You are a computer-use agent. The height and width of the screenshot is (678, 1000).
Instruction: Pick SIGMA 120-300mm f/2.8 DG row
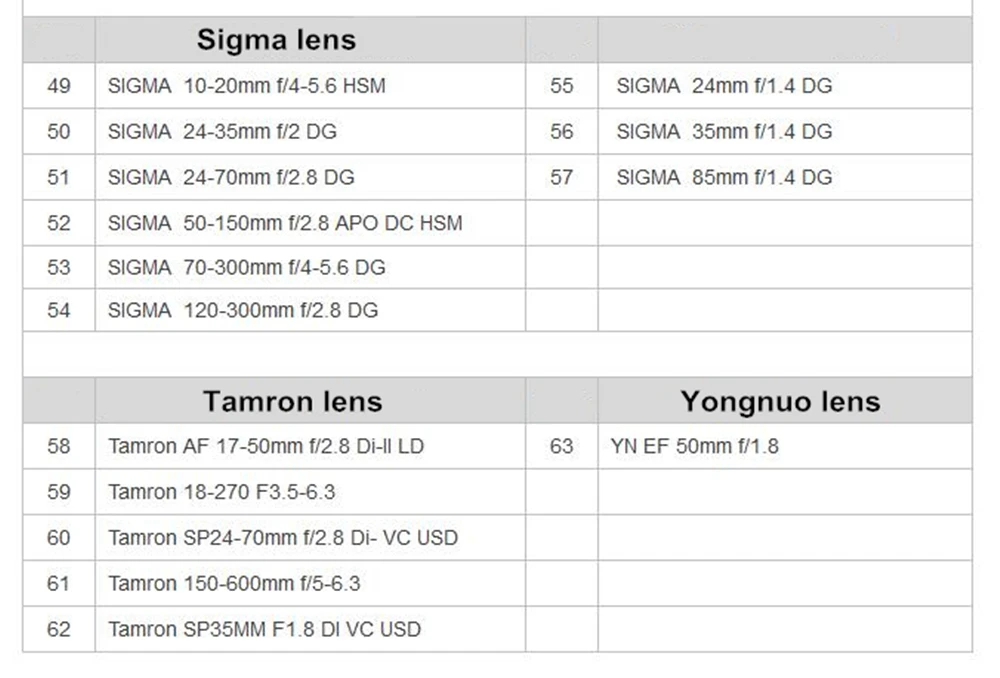pos(242,311)
